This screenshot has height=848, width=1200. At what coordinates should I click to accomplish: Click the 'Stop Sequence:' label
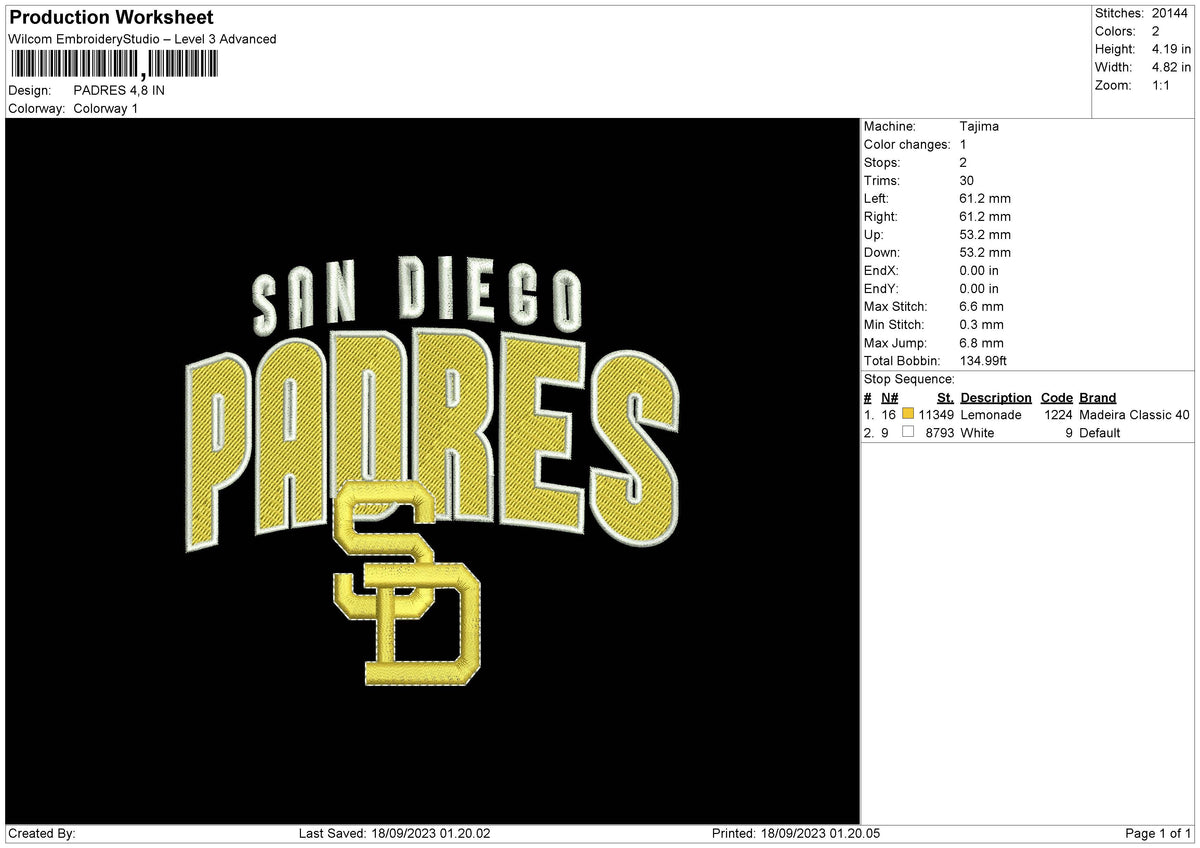click(909, 379)
